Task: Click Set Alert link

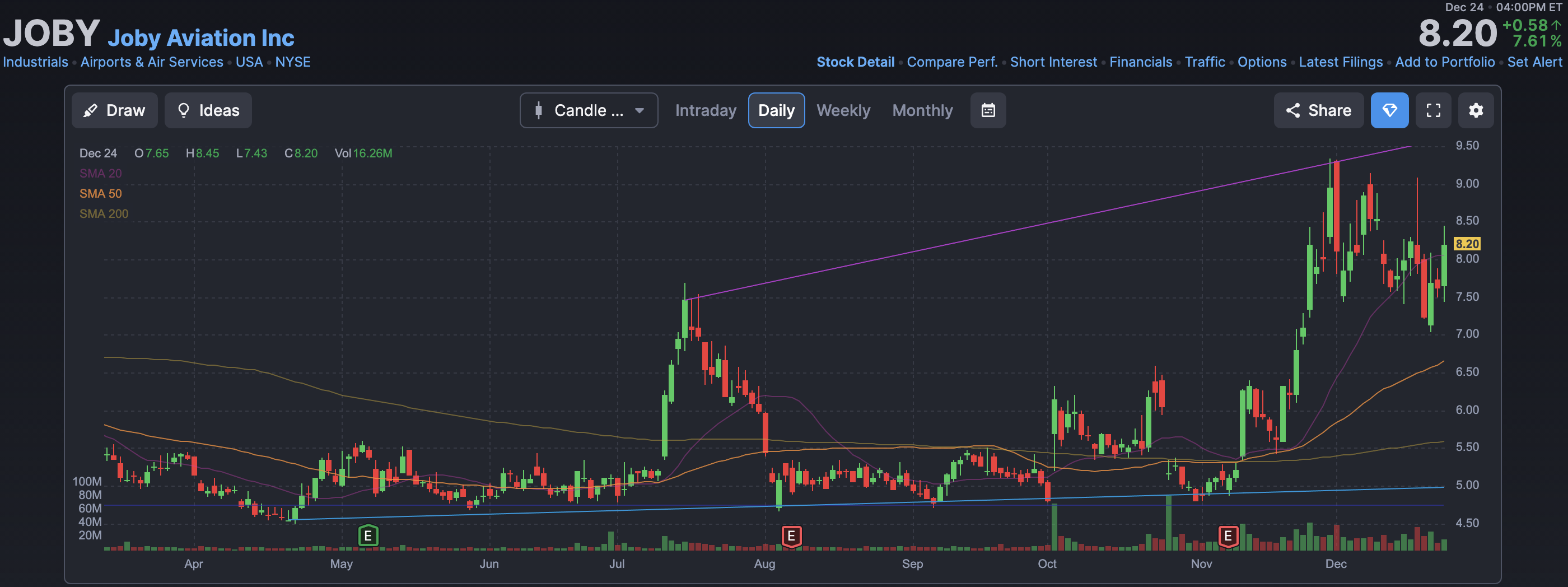Action: point(1534,62)
